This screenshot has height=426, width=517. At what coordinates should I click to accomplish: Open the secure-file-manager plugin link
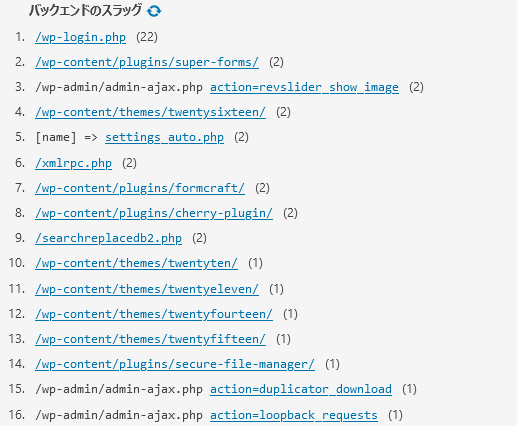coord(175,364)
